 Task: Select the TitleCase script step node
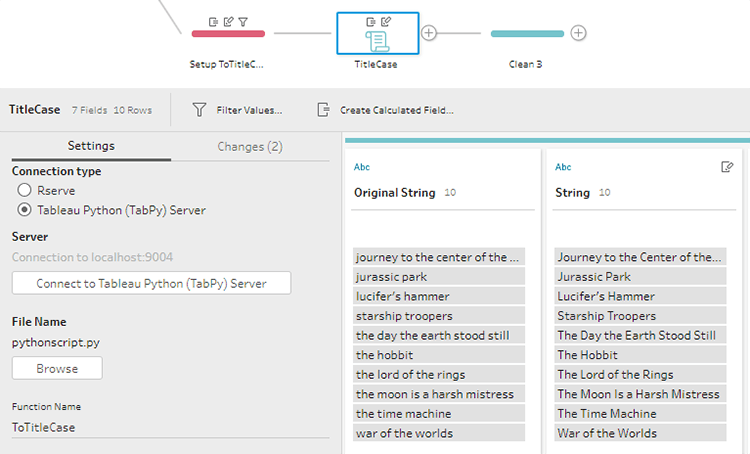pyautogui.click(x=377, y=33)
